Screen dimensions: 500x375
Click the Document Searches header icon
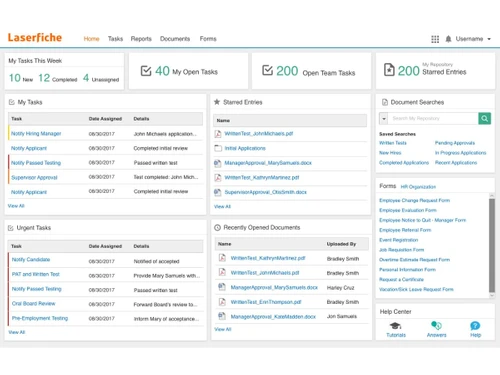point(385,102)
